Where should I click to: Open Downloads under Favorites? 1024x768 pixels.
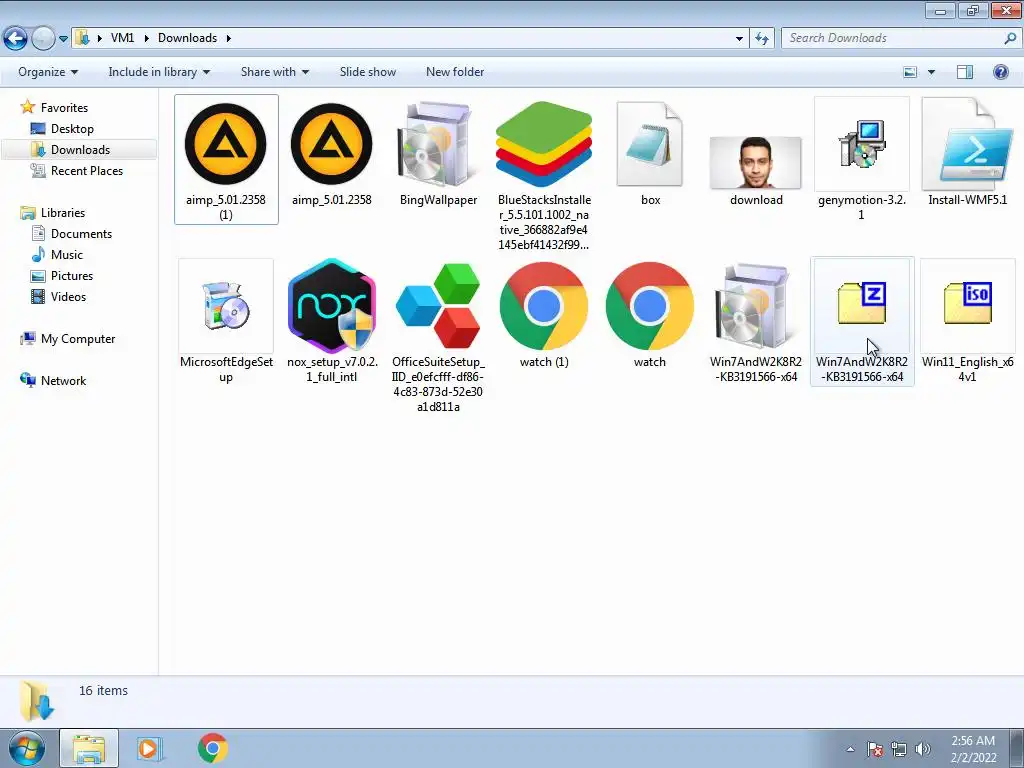point(80,150)
